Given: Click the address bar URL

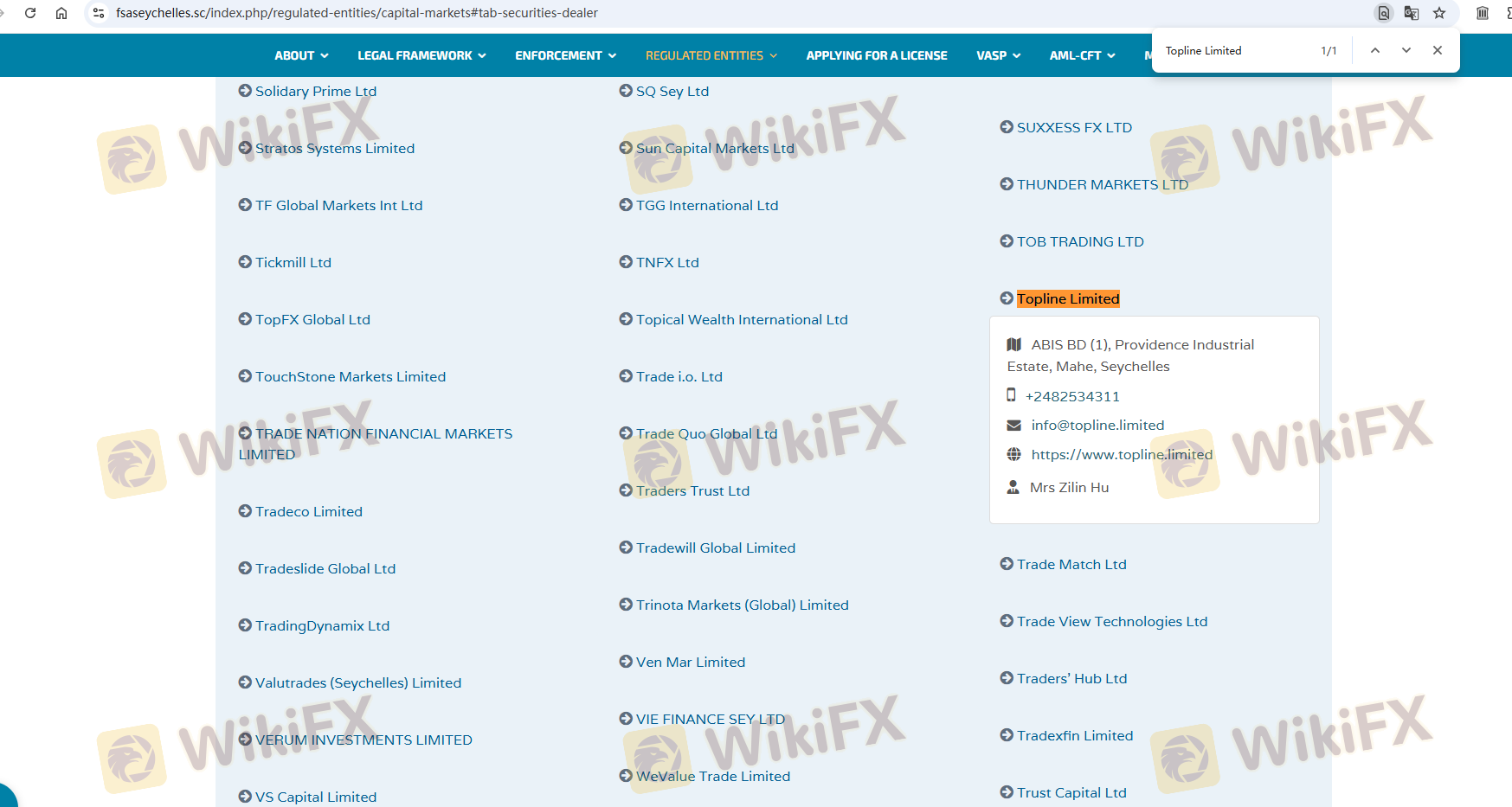Looking at the screenshot, I should (357, 13).
